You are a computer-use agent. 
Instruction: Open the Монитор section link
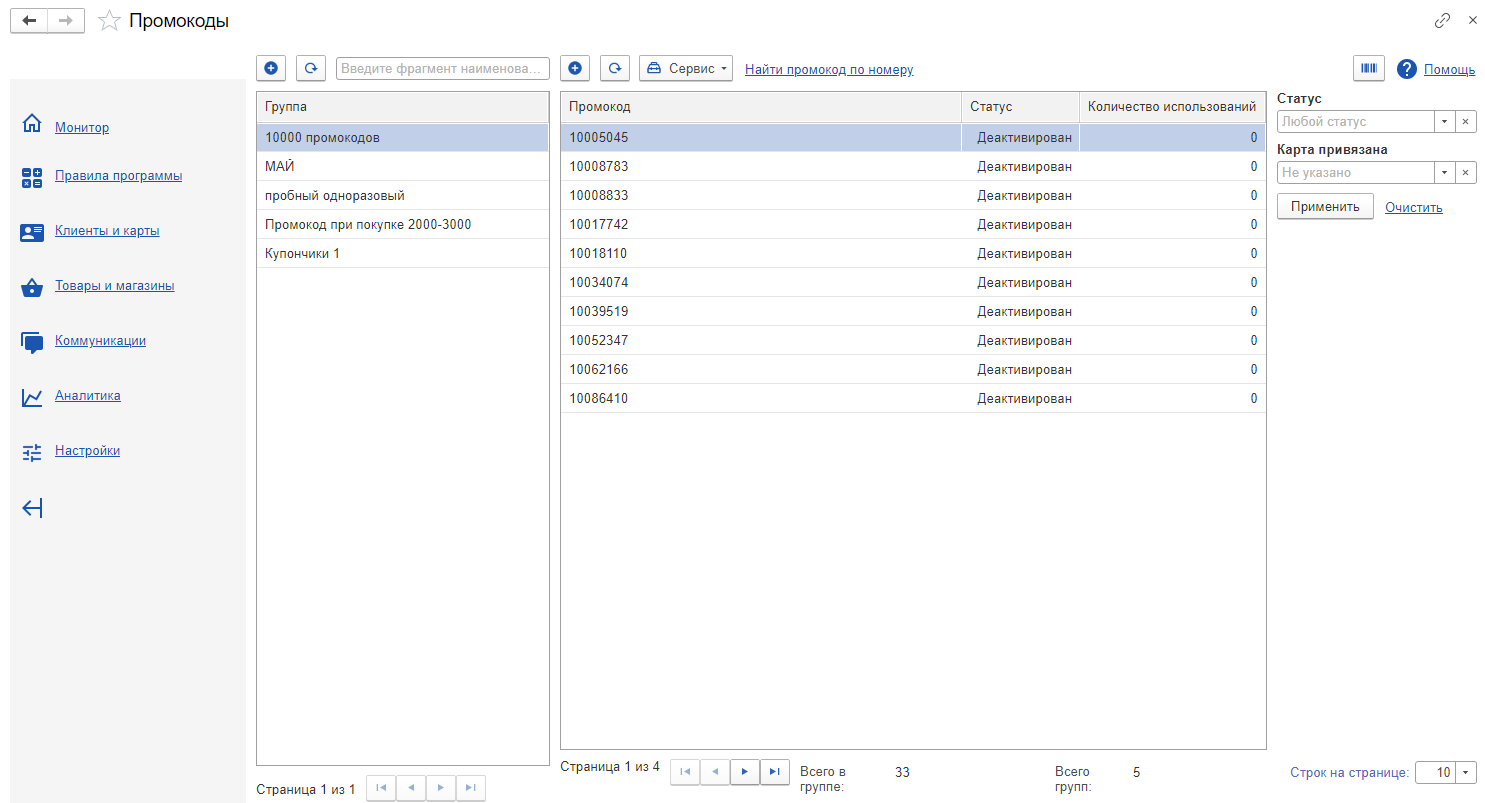pos(82,127)
